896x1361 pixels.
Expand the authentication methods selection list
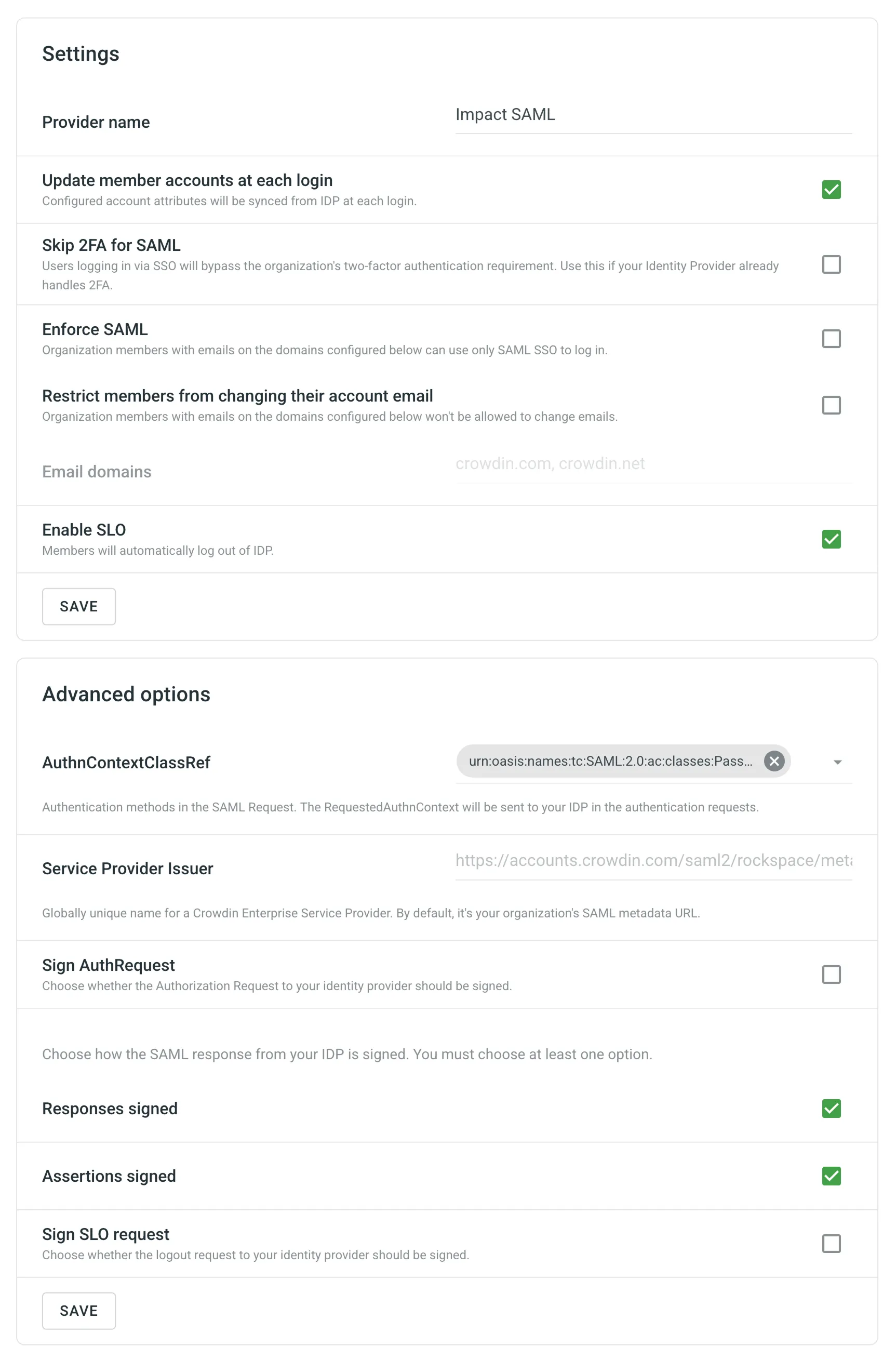pyautogui.click(x=837, y=761)
